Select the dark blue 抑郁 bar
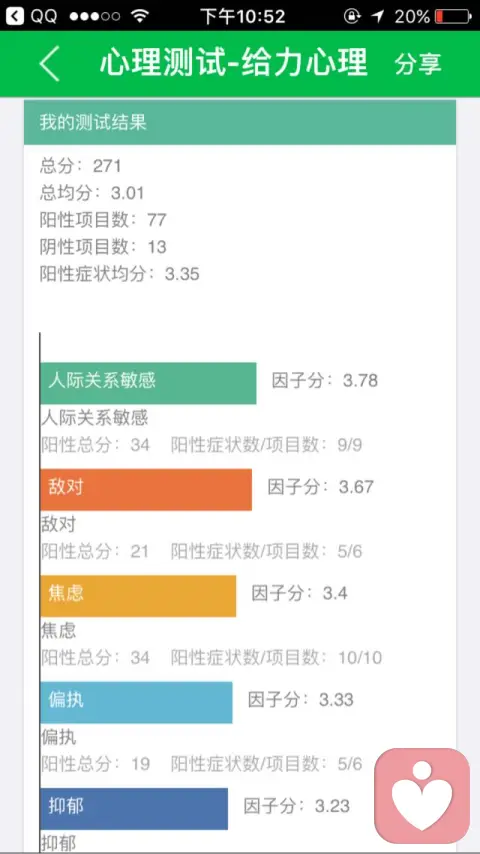480x854 pixels. [x=134, y=809]
